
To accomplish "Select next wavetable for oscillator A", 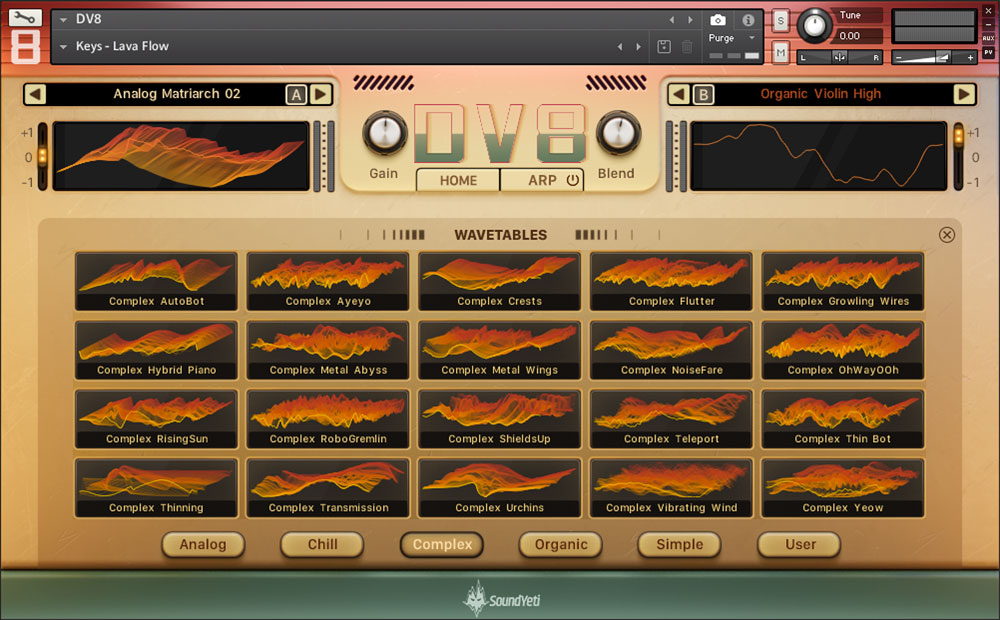I will tap(321, 94).
